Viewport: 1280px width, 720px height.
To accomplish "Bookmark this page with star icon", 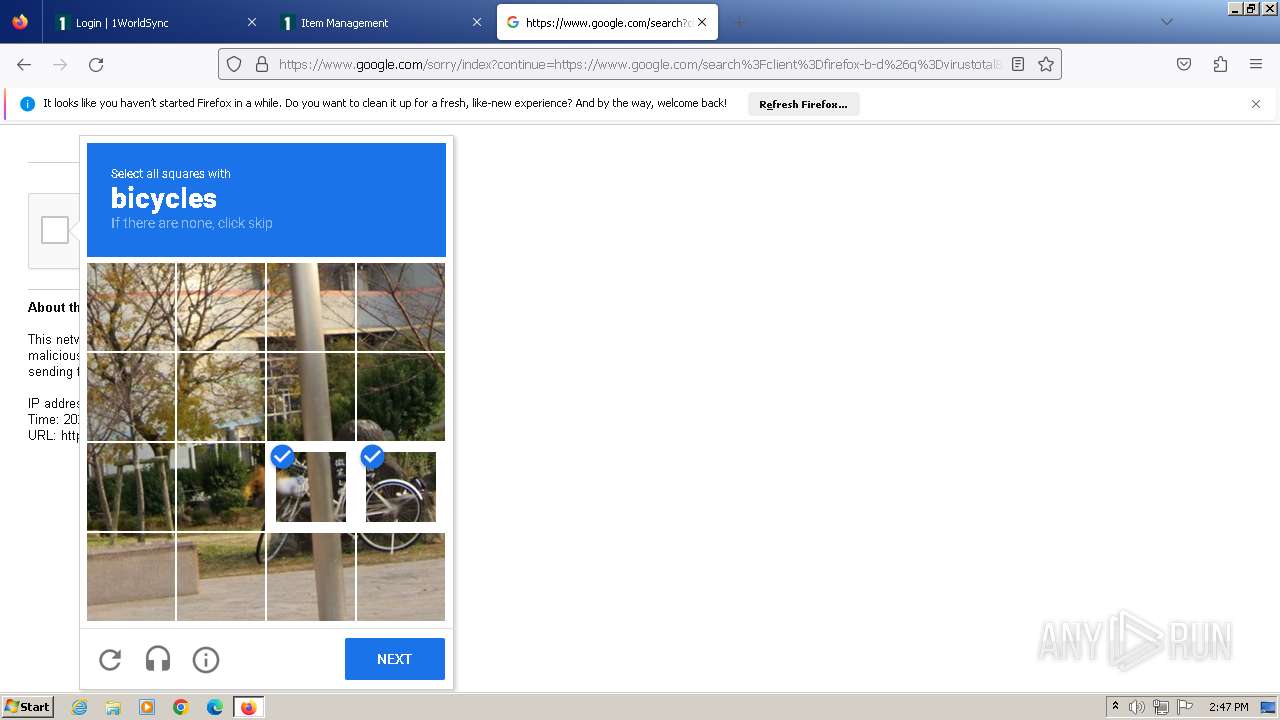I will [1046, 64].
